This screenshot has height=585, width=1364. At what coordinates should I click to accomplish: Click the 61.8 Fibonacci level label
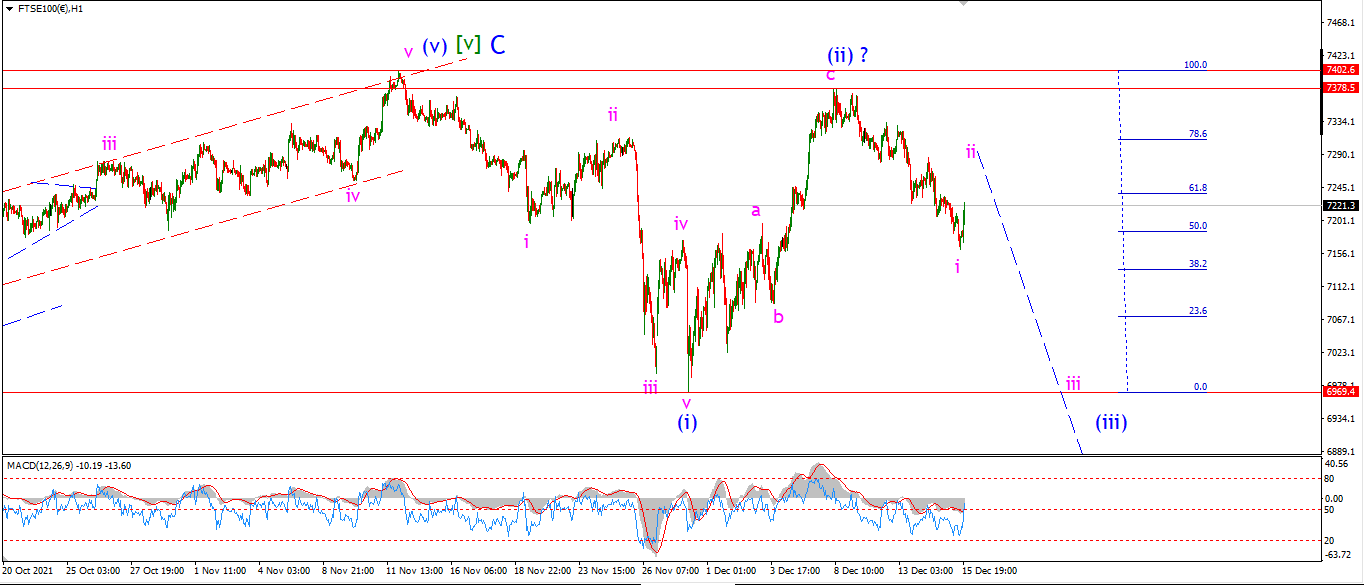(1197, 187)
